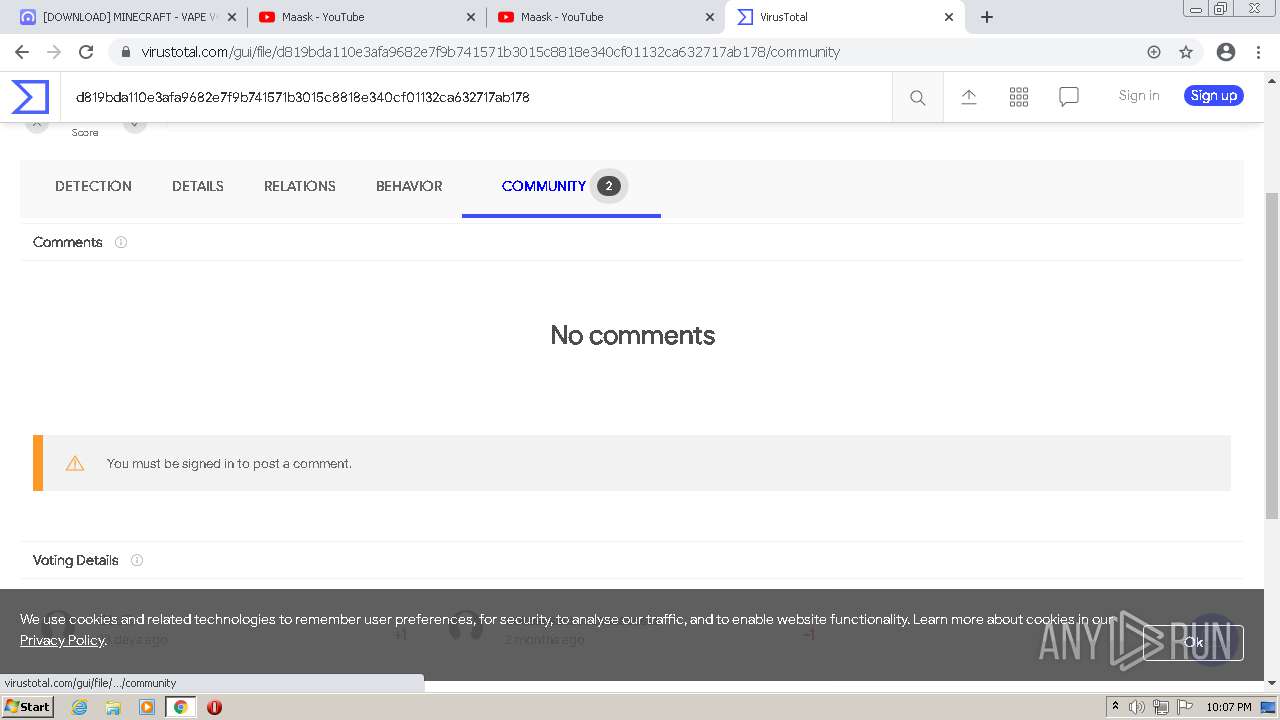1280x720 pixels.
Task: Switch to the DETAILS tab
Action: coord(198,186)
